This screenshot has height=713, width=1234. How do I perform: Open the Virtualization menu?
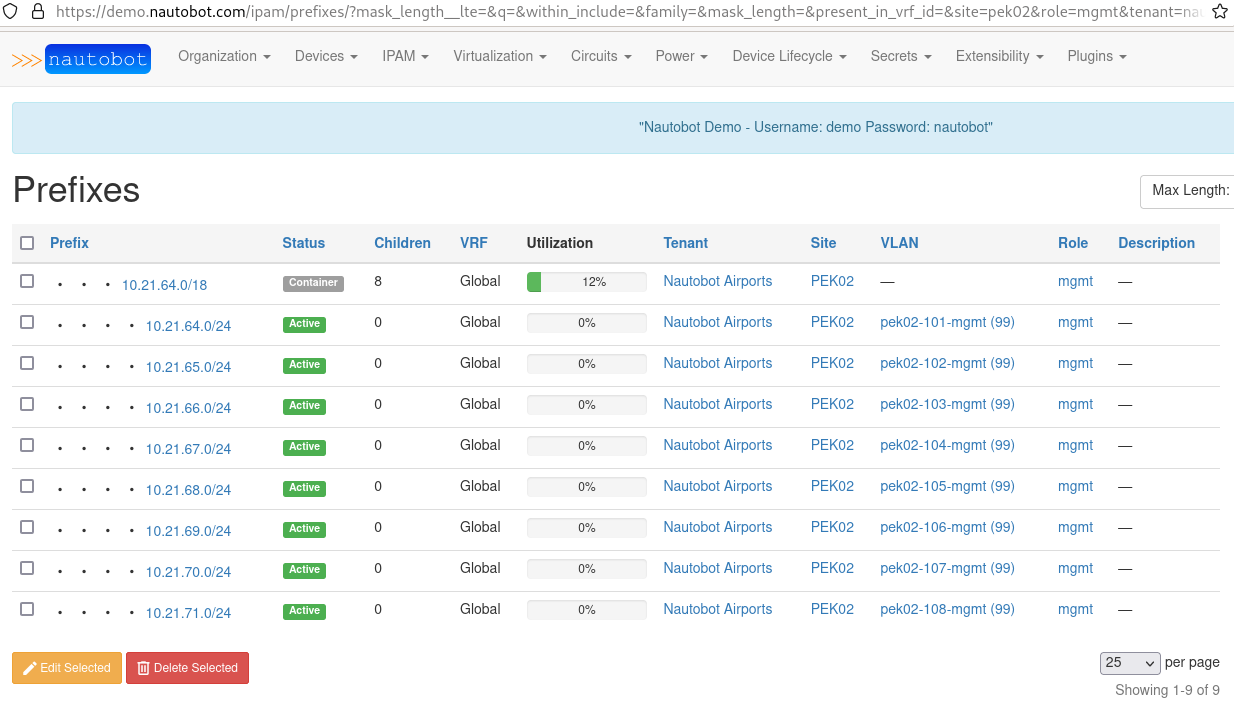pyautogui.click(x=500, y=56)
